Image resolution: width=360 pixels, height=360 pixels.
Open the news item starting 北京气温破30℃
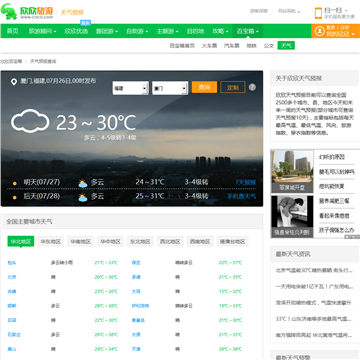[314, 270]
